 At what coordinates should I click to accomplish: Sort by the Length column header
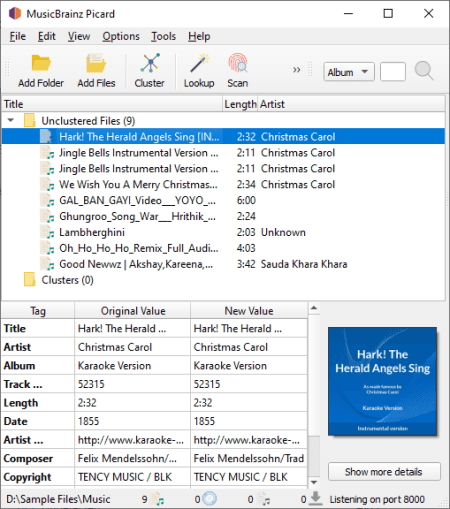point(240,104)
